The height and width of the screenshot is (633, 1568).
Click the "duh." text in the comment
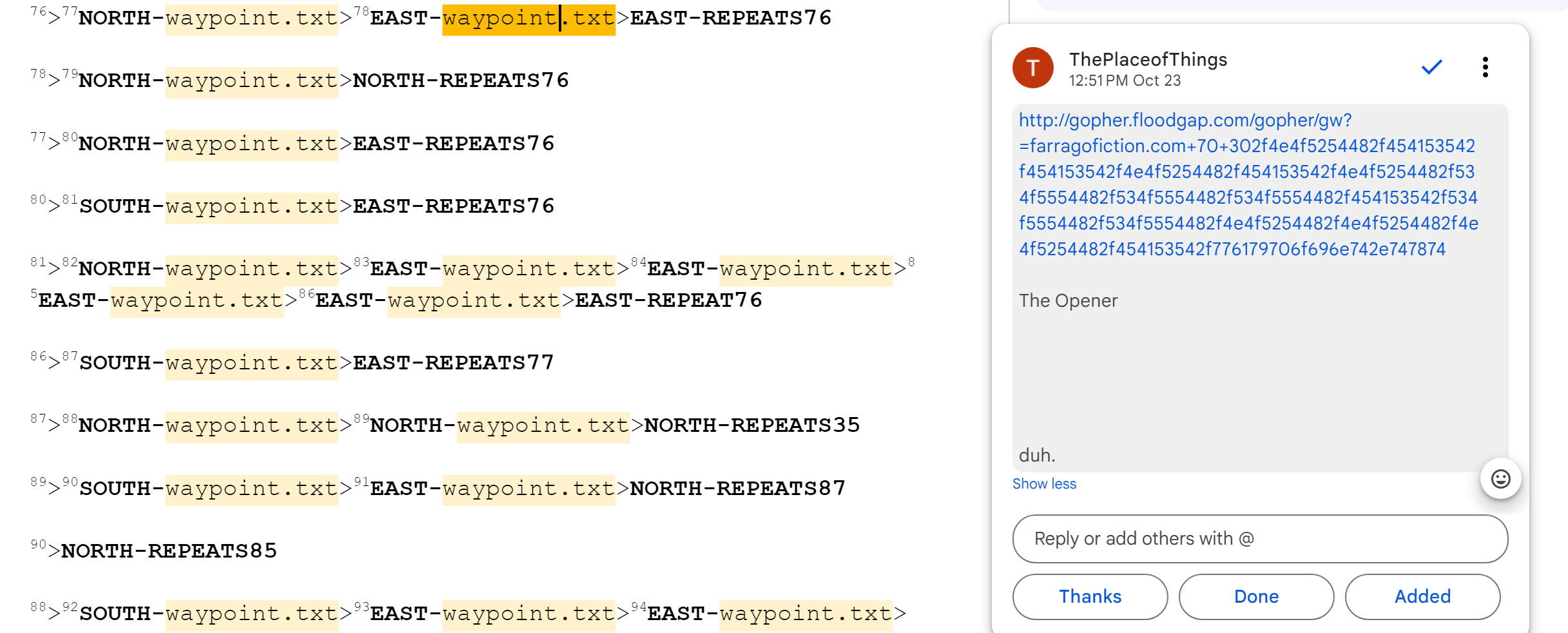point(1037,455)
